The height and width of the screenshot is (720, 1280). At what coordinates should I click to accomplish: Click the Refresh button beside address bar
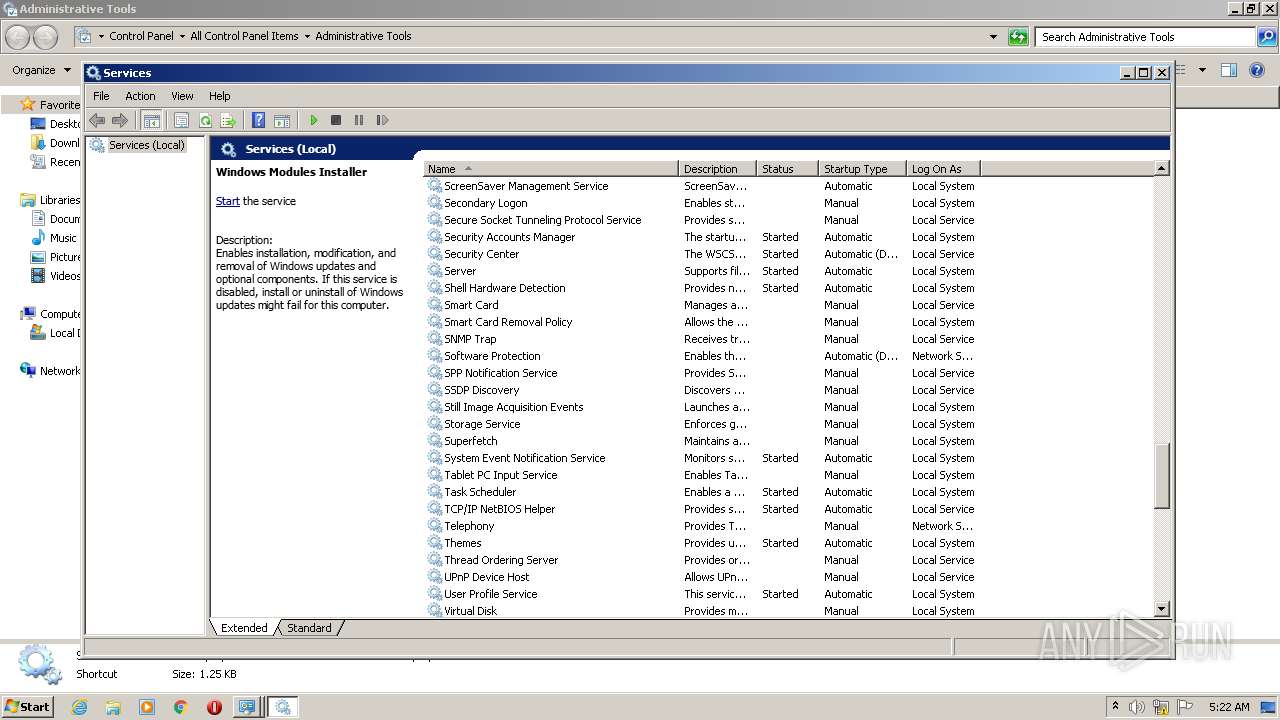(1018, 37)
